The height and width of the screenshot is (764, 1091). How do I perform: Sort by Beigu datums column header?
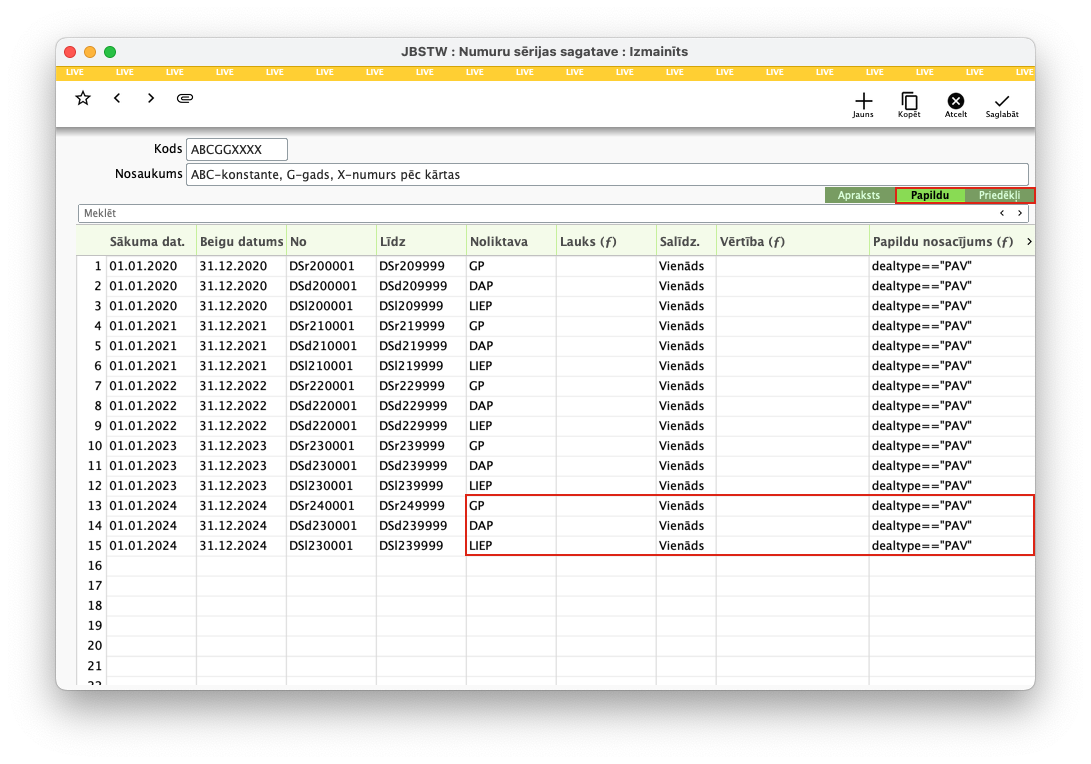pos(241,241)
